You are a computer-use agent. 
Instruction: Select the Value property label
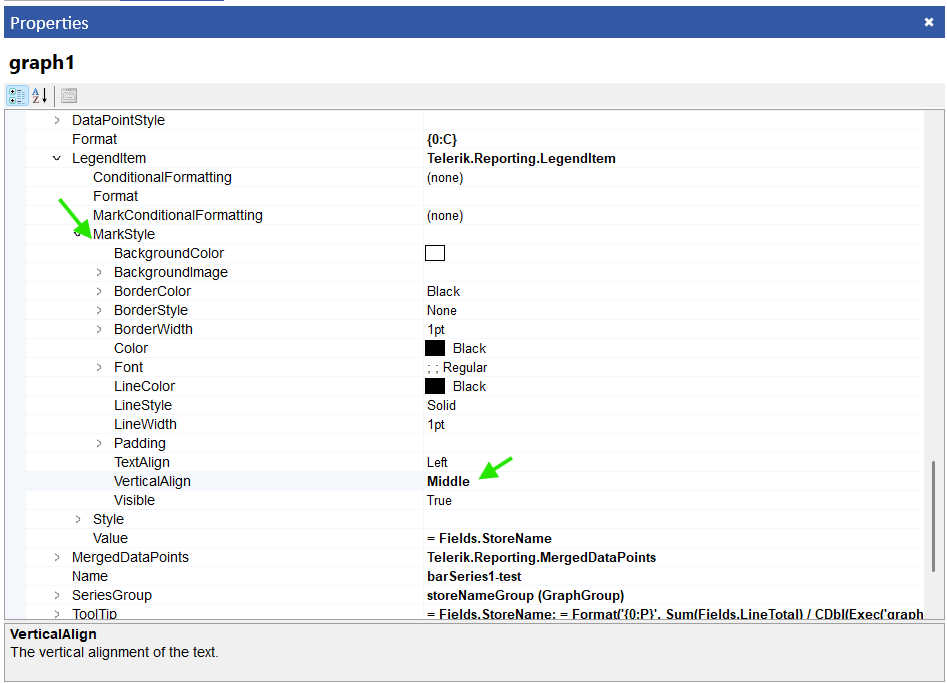click(x=111, y=539)
